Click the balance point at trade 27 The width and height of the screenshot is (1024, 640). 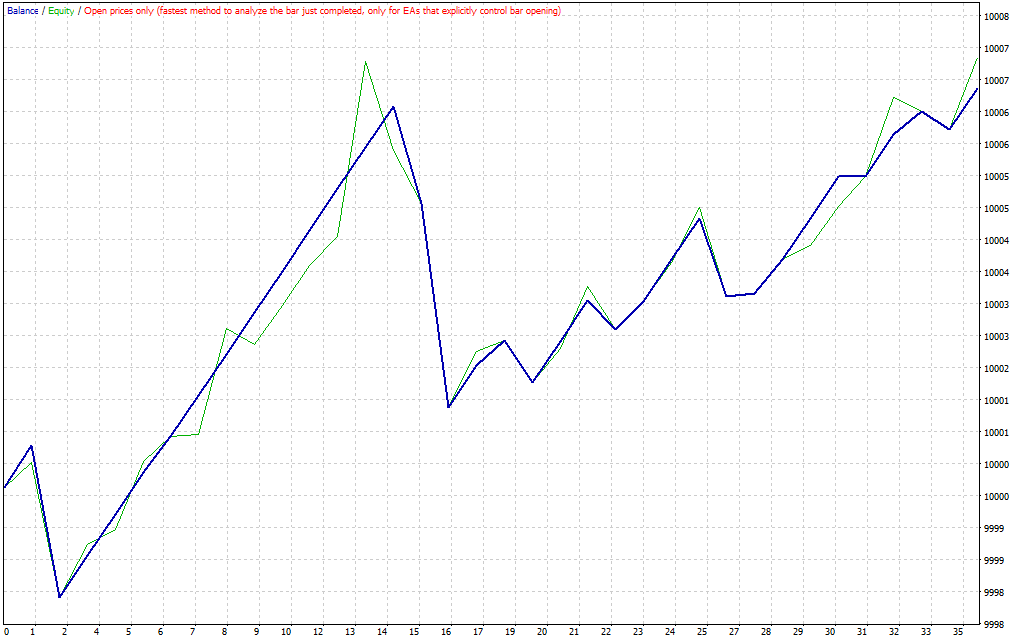[728, 296]
